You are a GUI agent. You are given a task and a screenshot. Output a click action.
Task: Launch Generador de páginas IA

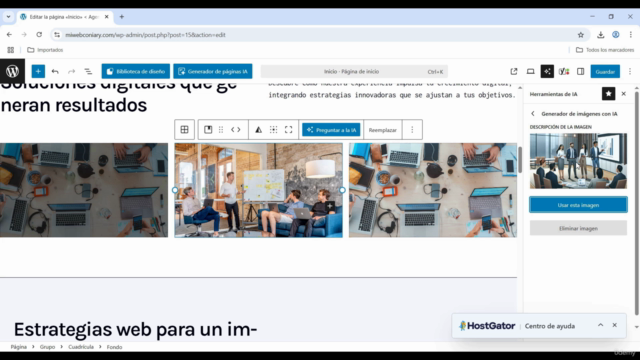tap(213, 71)
